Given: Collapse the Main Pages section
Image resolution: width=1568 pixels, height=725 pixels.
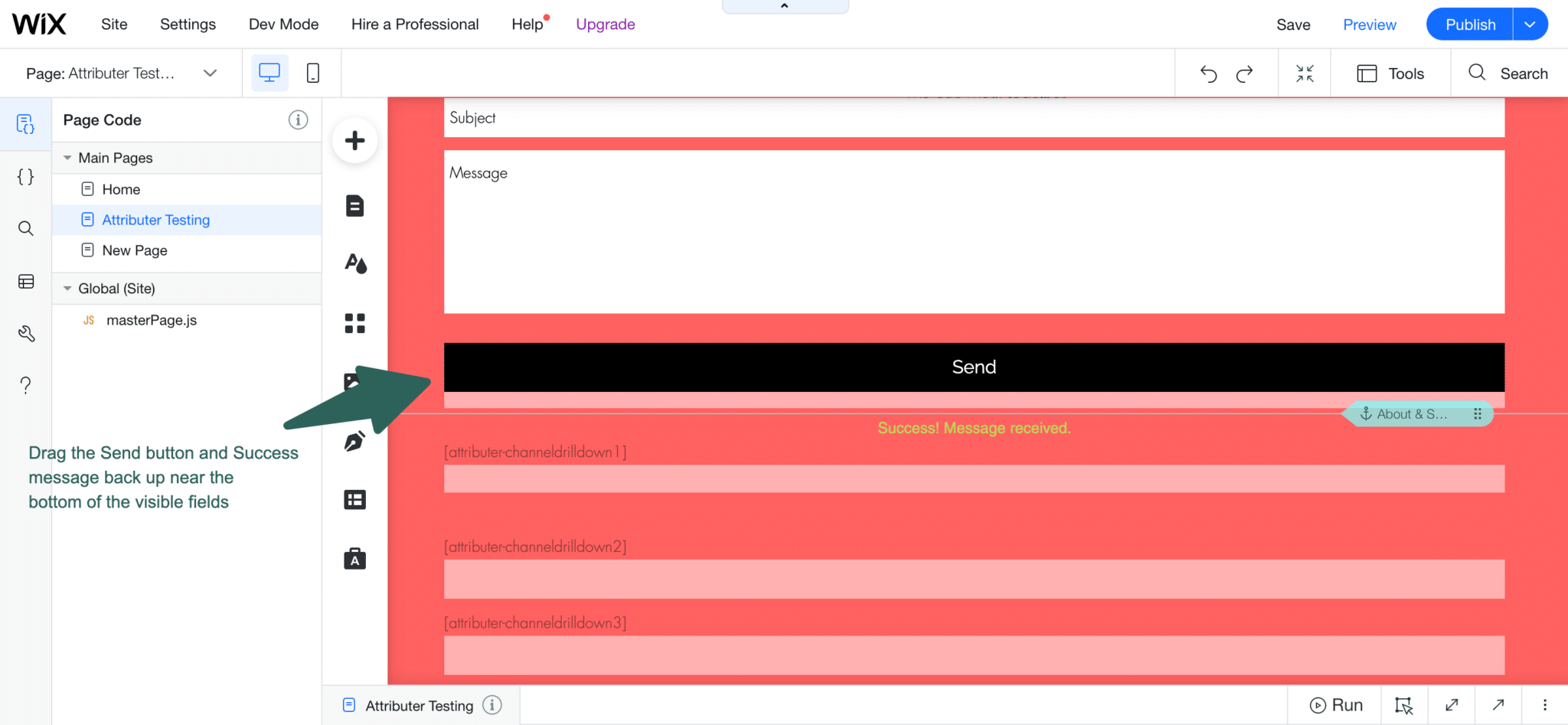Looking at the screenshot, I should (x=68, y=158).
